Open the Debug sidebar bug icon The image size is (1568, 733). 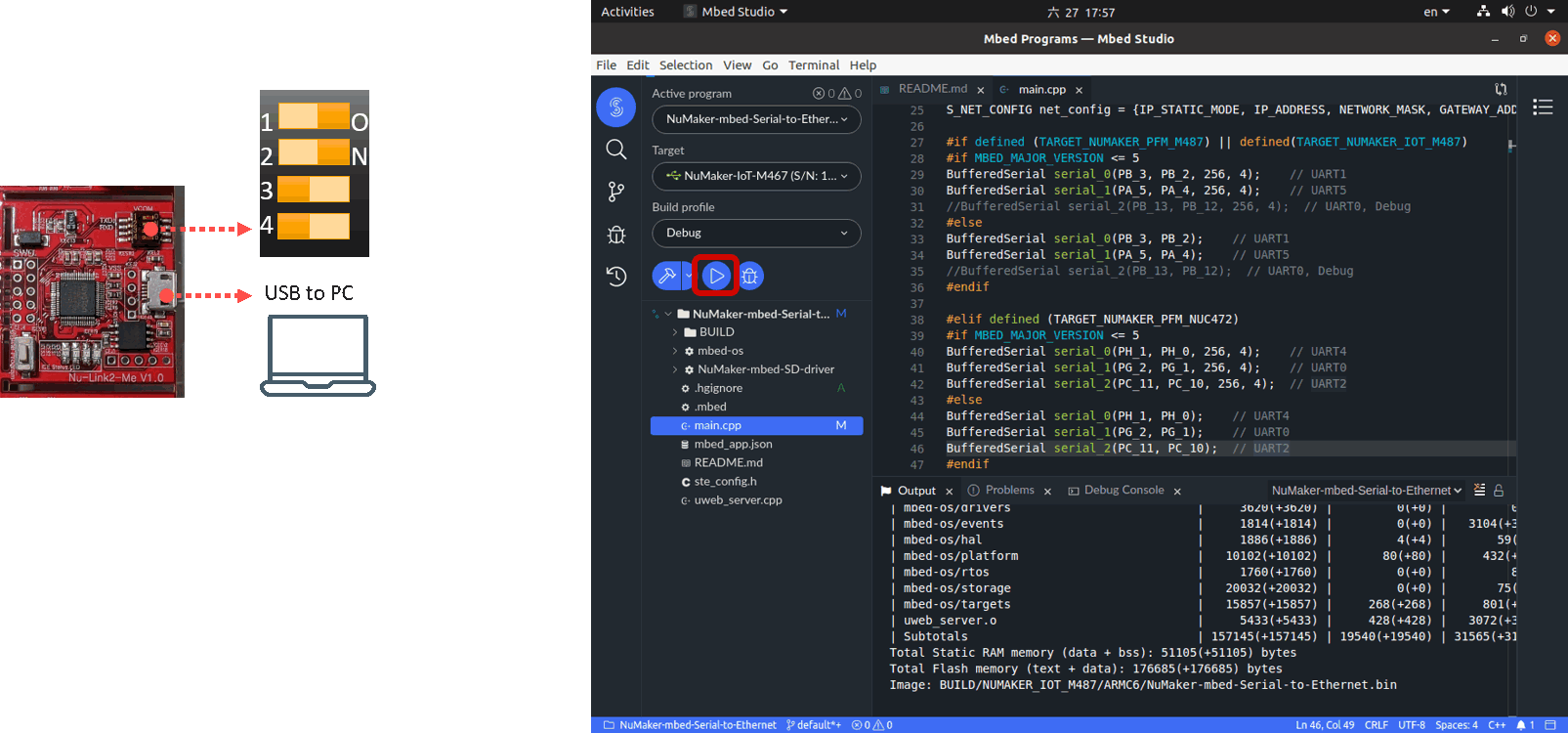[616, 235]
